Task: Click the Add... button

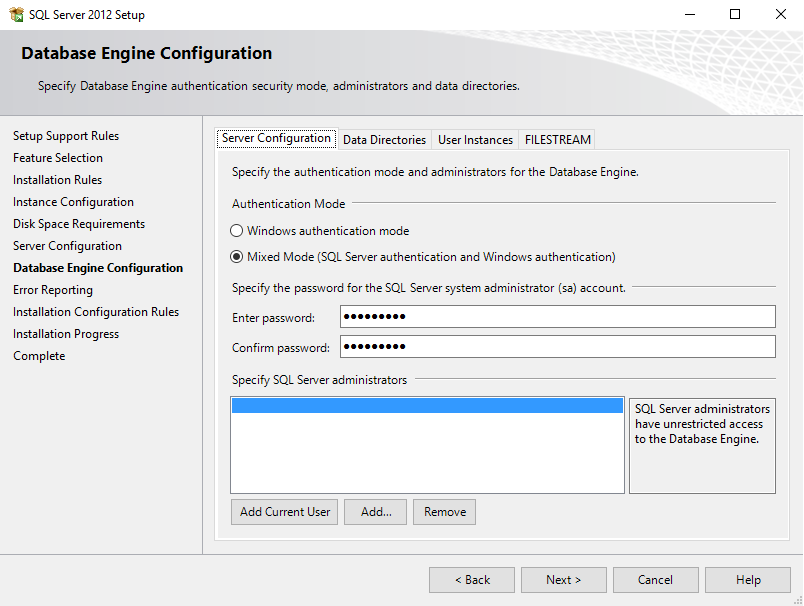Action: (x=376, y=512)
